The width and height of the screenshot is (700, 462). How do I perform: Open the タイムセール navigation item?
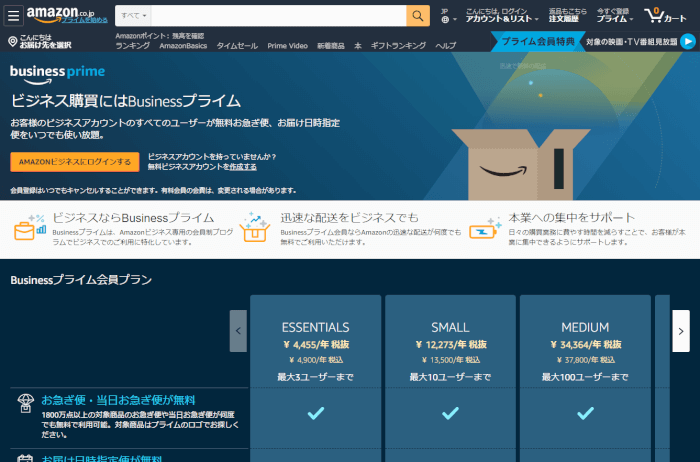point(236,46)
